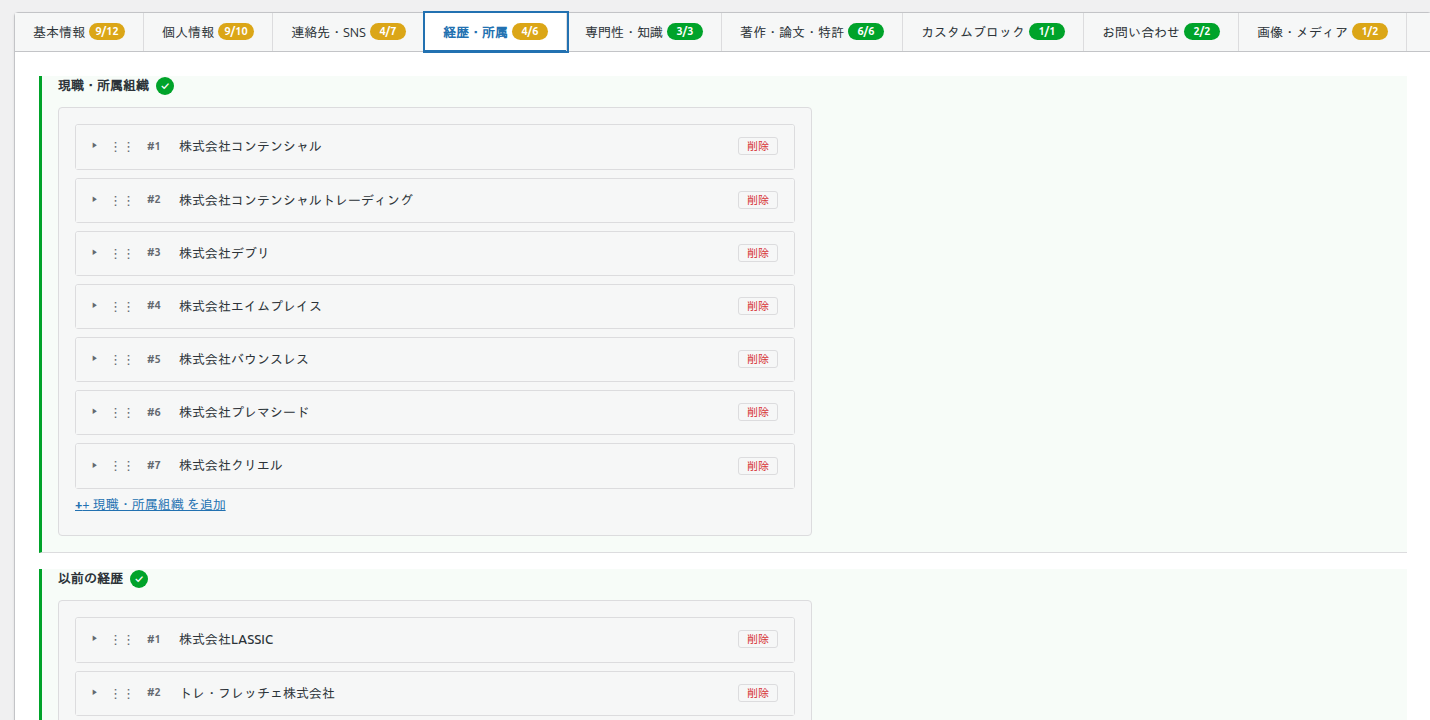The height and width of the screenshot is (720, 1430).
Task: Click drag handle icon for 株式会社LASSIC
Action: (122, 639)
